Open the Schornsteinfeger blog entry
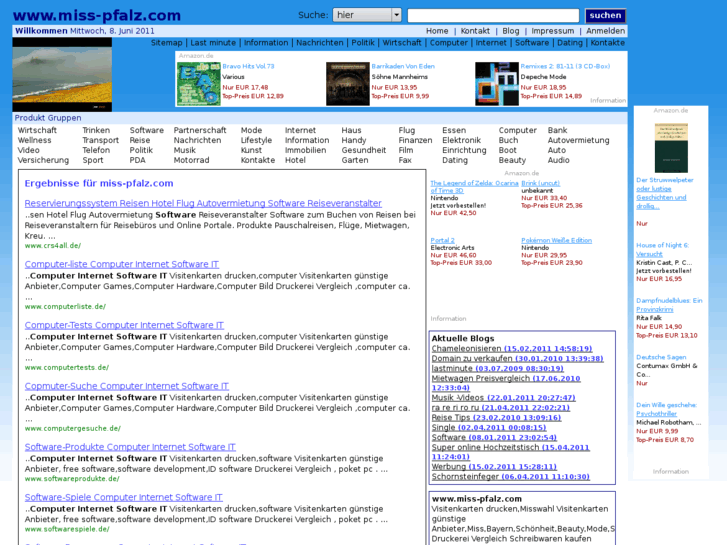Image resolution: width=727 pixels, height=545 pixels. (510, 477)
